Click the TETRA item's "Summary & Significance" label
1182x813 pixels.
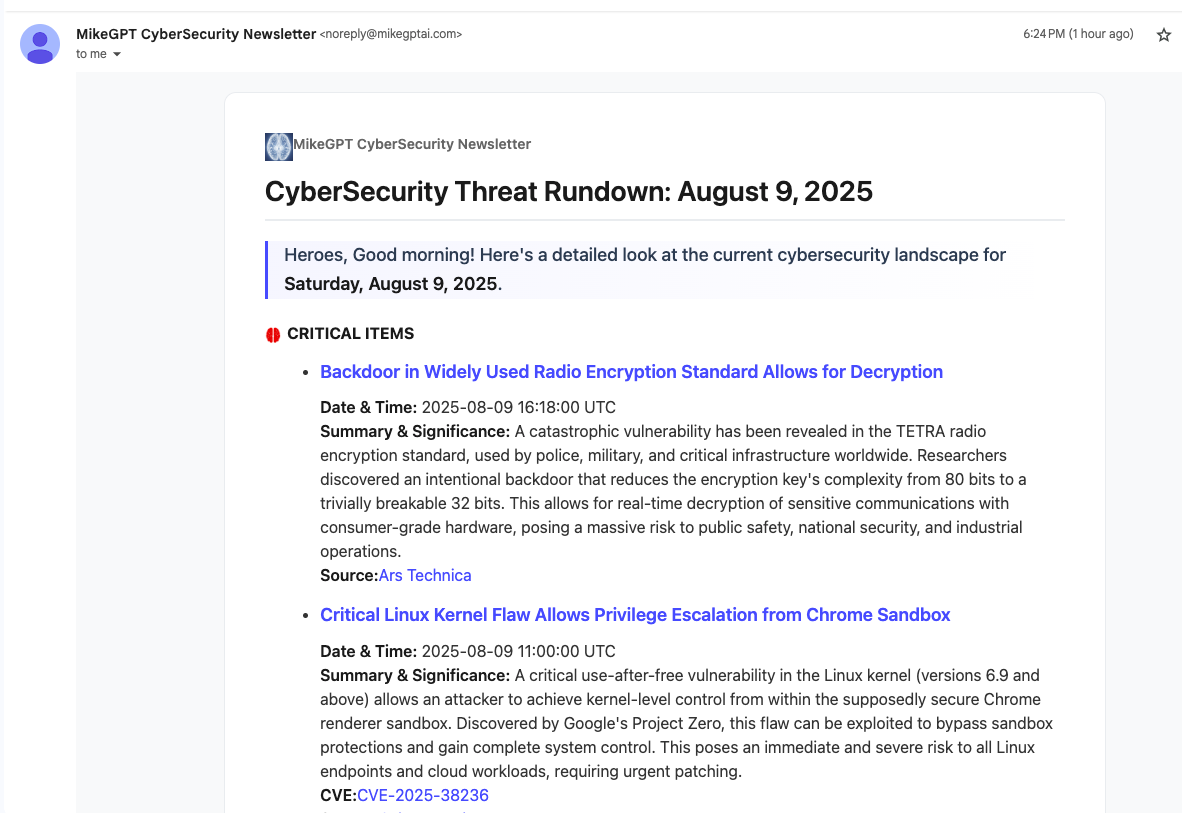click(x=415, y=431)
